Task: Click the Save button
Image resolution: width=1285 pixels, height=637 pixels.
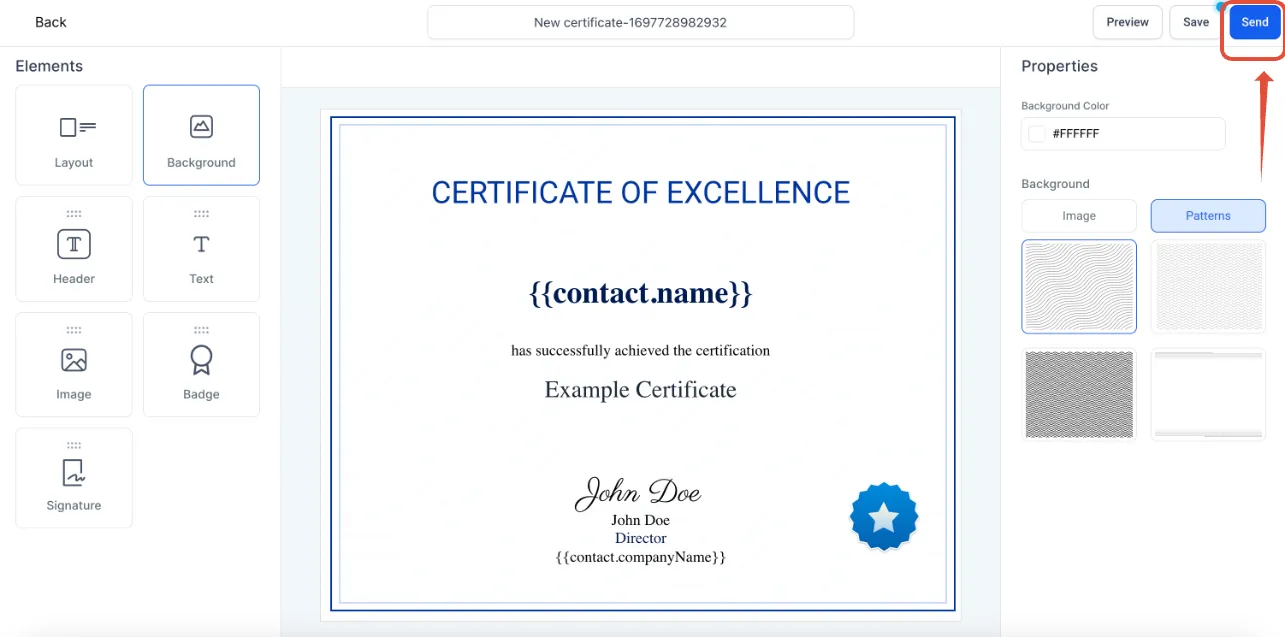Action: pos(1196,22)
